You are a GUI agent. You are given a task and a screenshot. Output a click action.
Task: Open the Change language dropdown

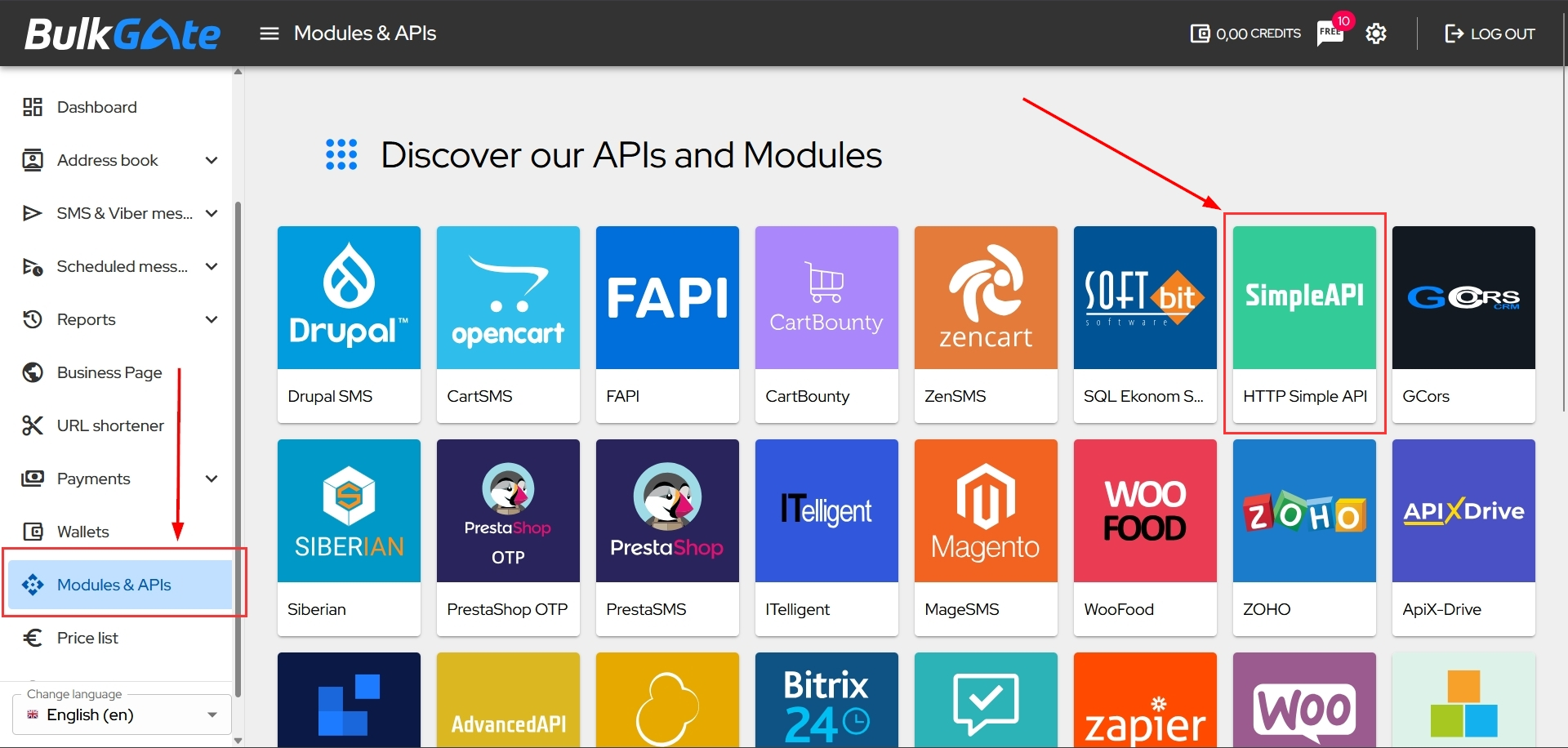(122, 715)
